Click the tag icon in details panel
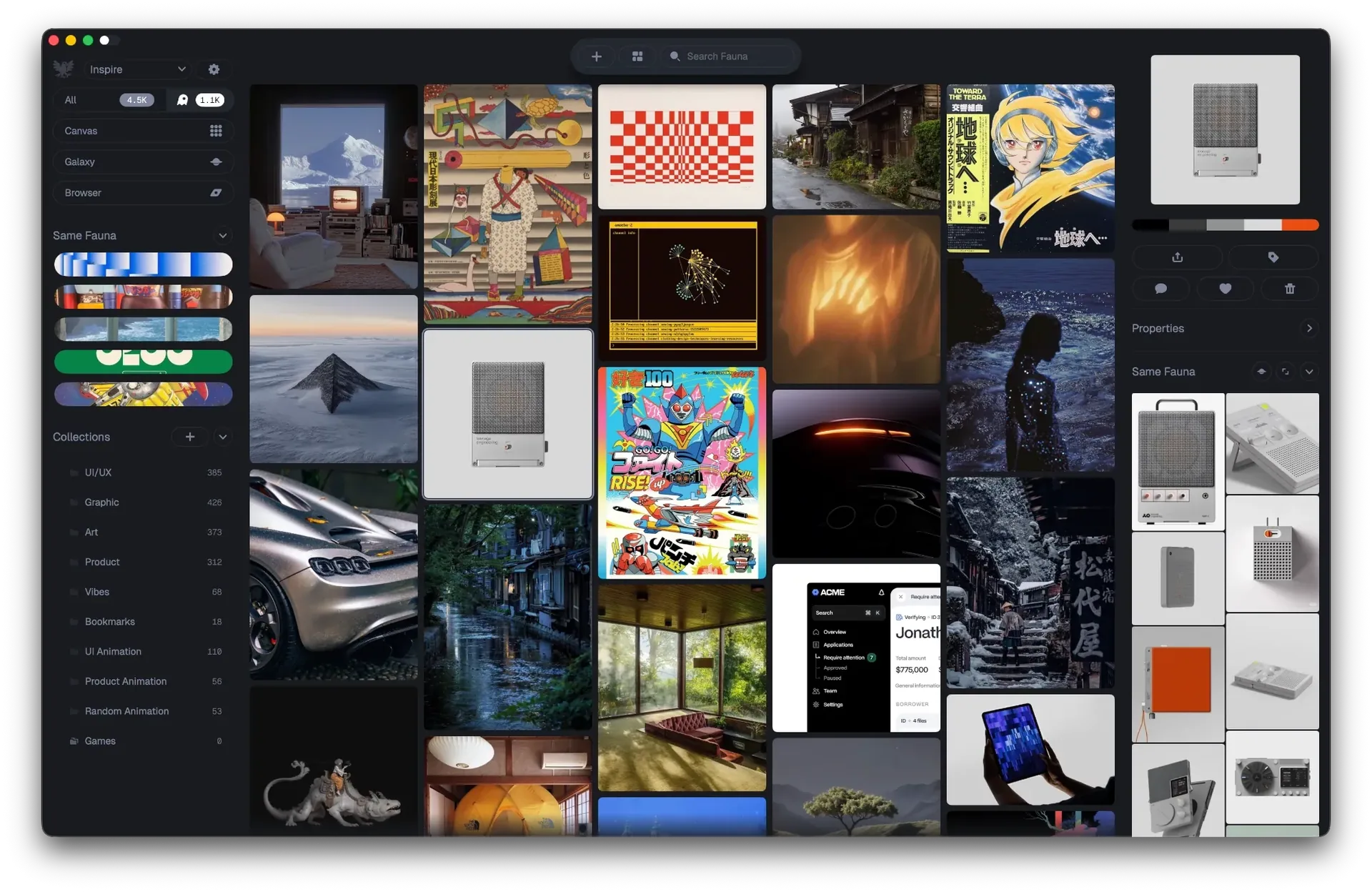This screenshot has width=1372, height=892. coord(1273,257)
